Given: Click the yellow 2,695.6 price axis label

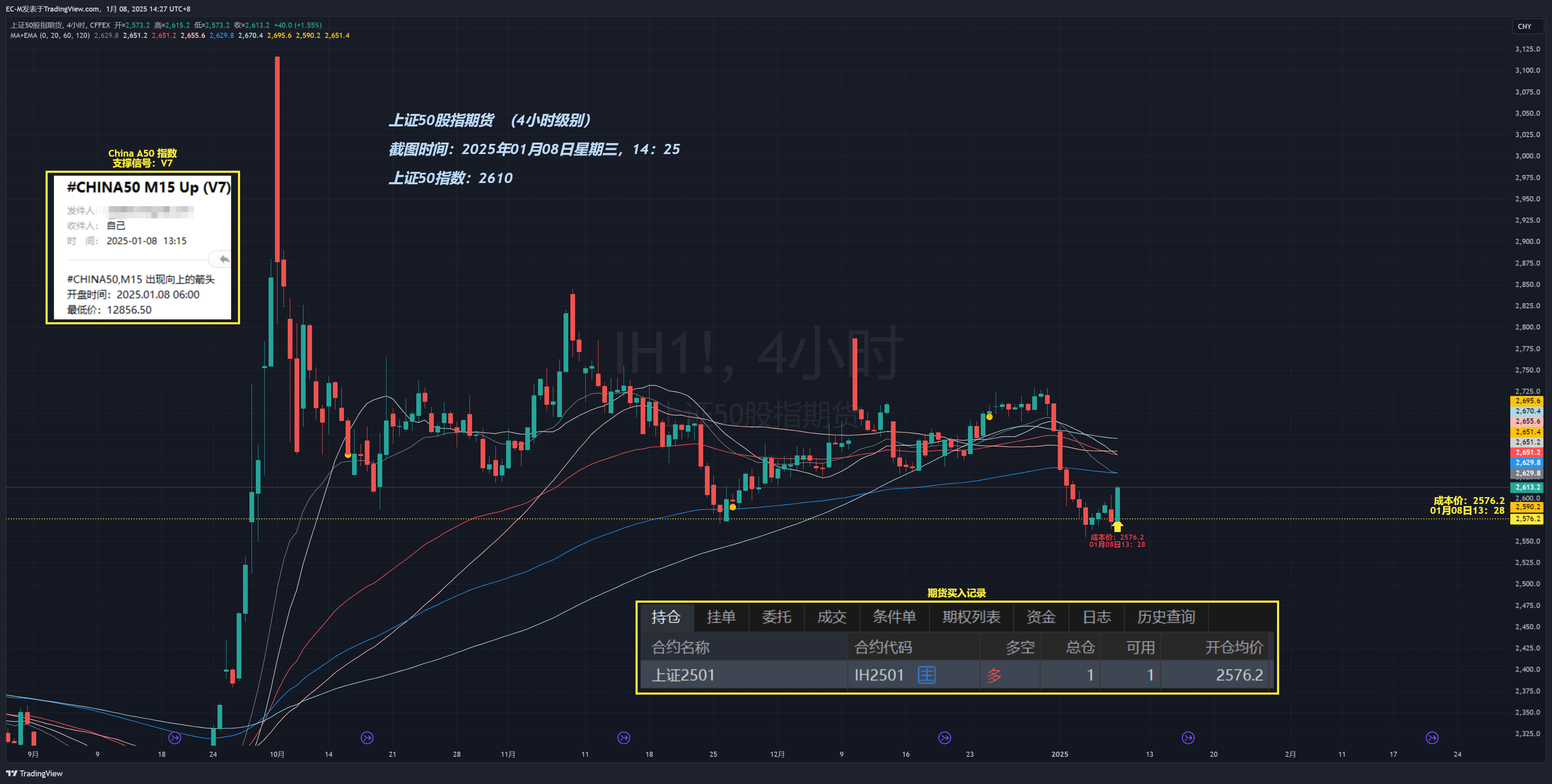Looking at the screenshot, I should tap(1527, 401).
